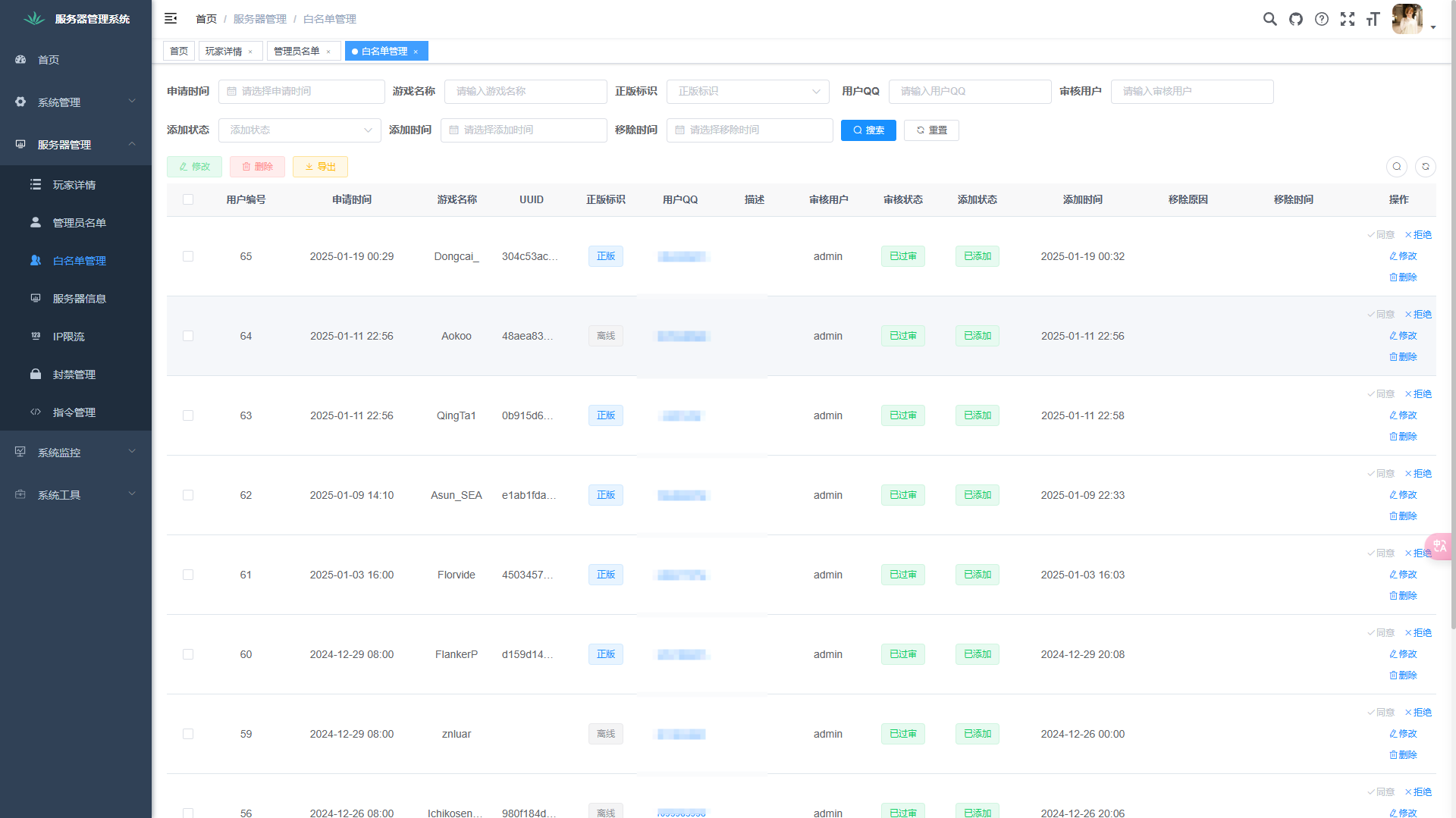This screenshot has width=1456, height=818.
Task: Open the header search magnifier icon
Action: coord(1269,19)
